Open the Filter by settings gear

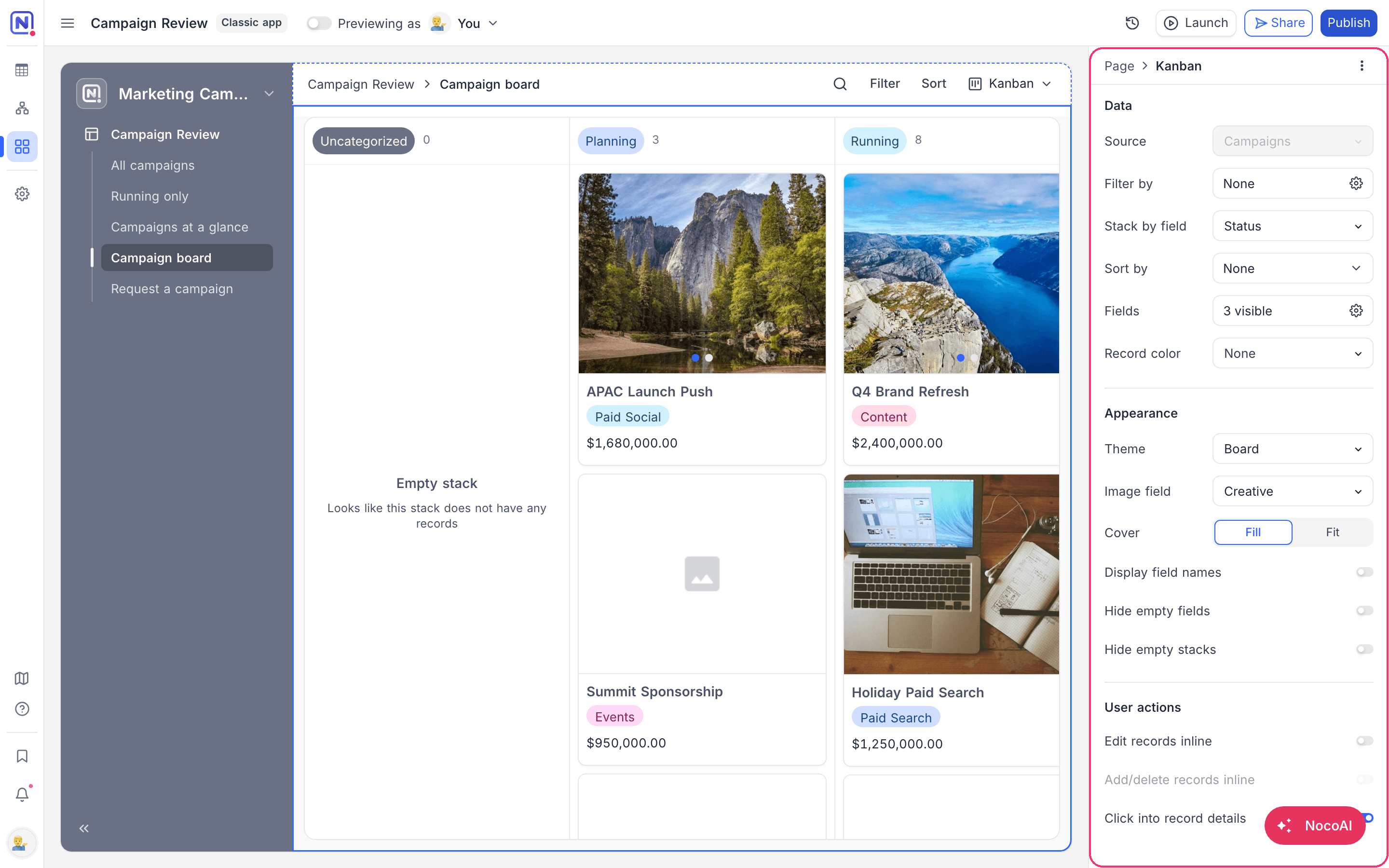1356,183
